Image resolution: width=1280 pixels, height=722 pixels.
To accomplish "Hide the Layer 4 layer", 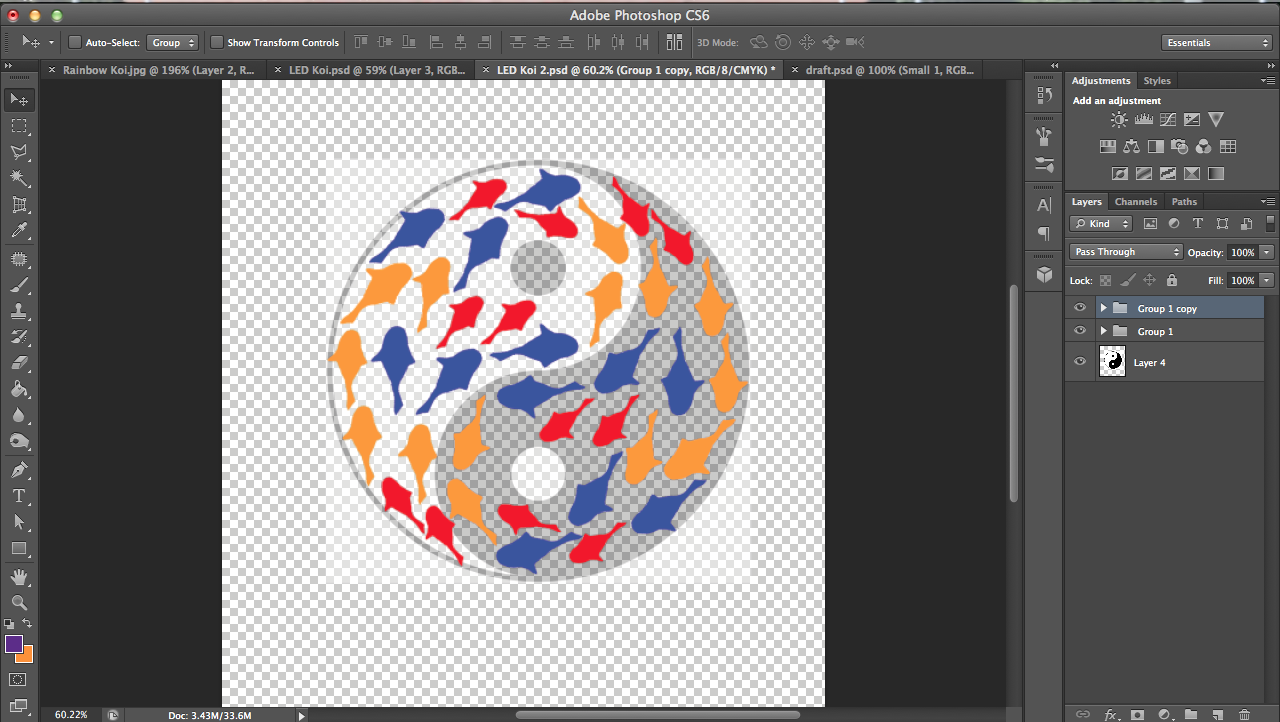I will click(x=1079, y=362).
